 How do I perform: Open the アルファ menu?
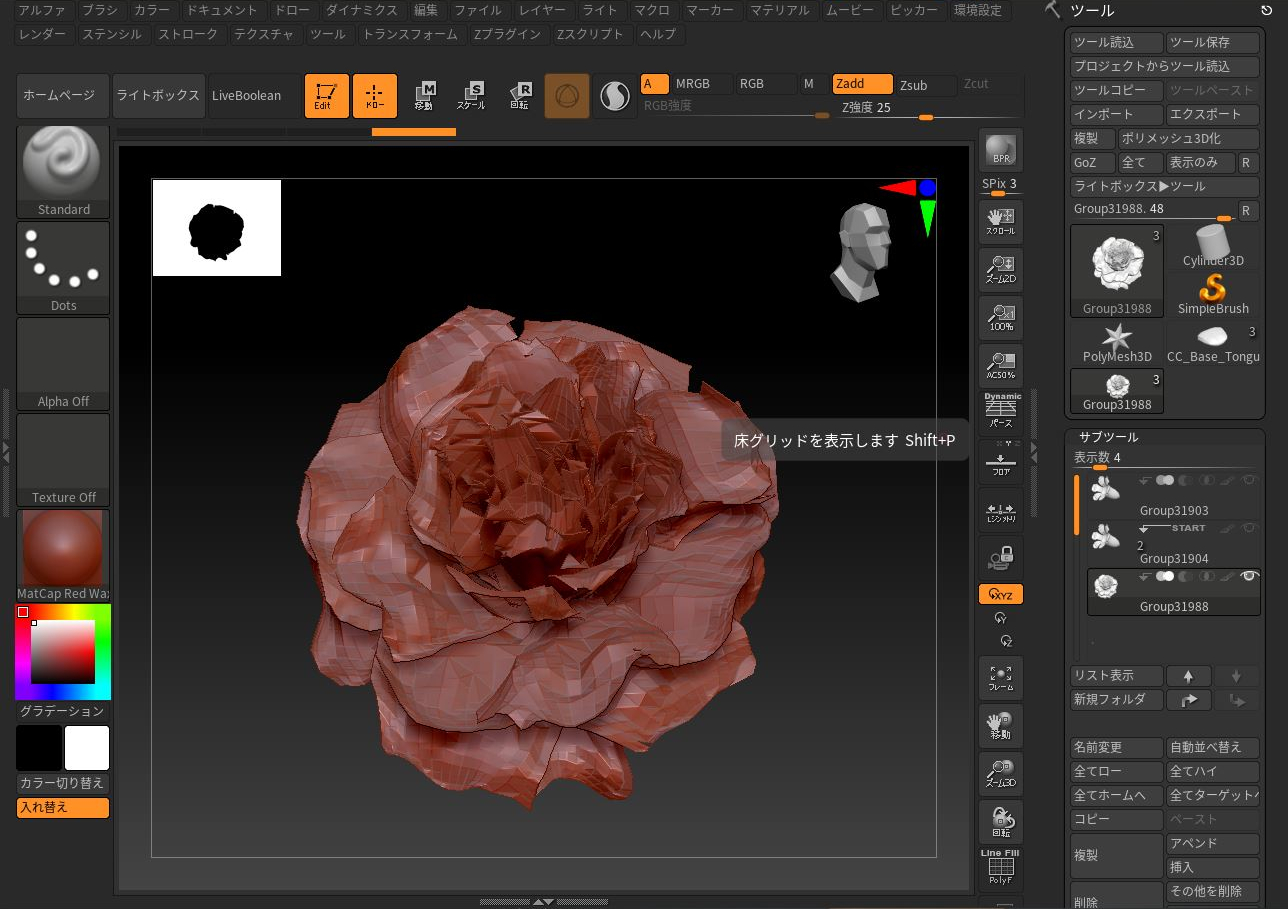click(x=42, y=11)
